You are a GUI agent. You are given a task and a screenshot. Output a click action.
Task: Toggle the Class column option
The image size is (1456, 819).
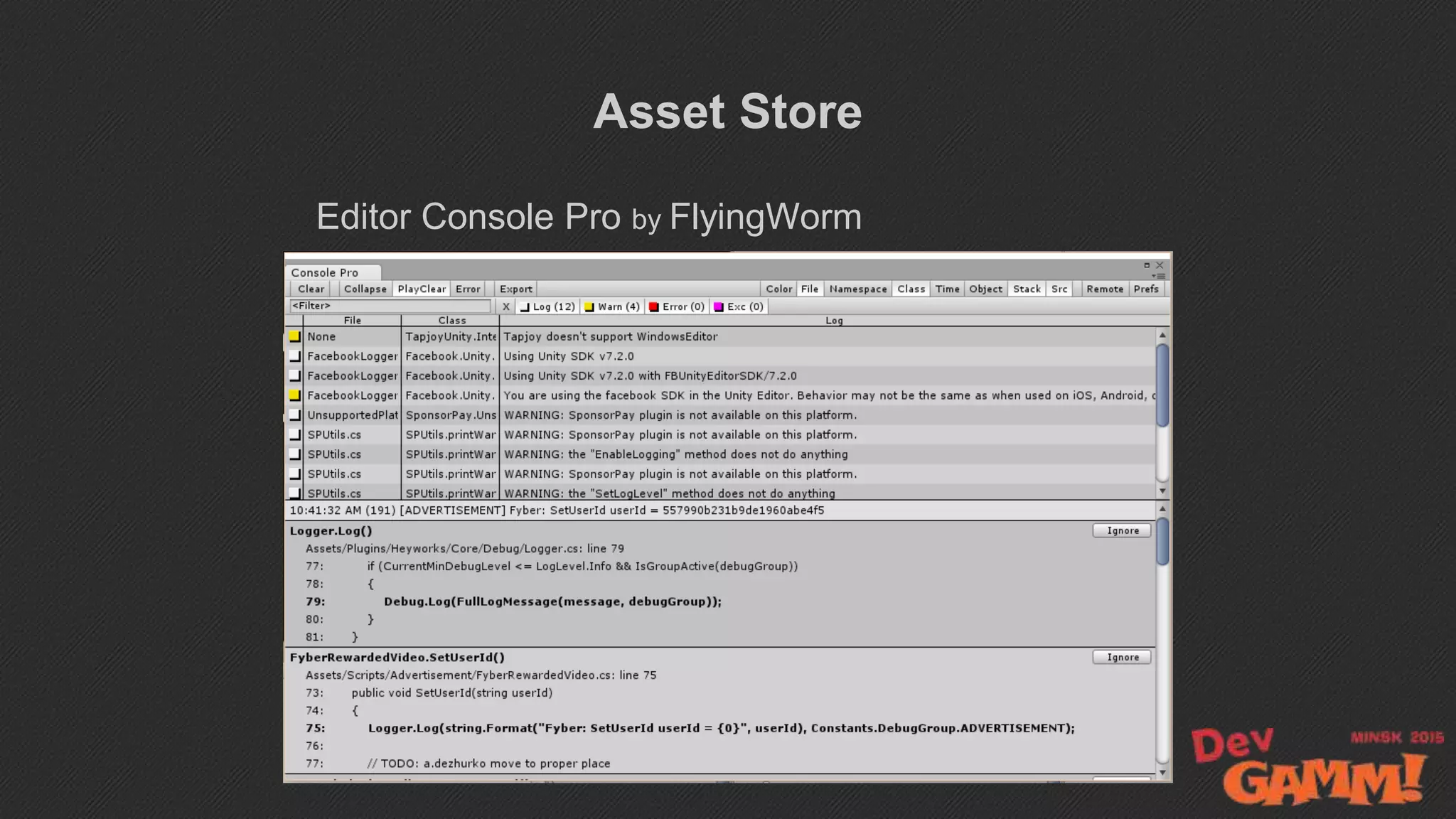tap(911, 289)
